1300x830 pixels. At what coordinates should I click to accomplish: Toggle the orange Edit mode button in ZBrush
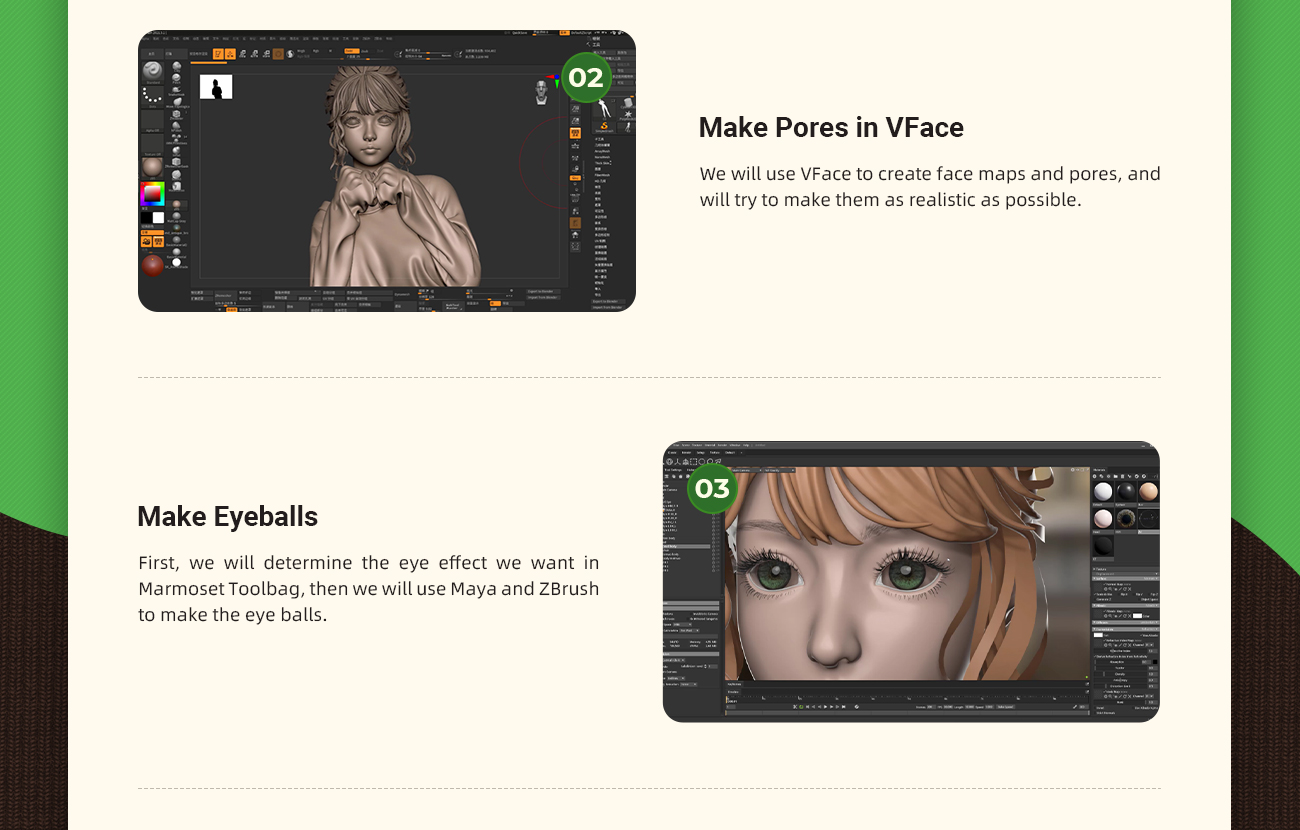pos(217,53)
